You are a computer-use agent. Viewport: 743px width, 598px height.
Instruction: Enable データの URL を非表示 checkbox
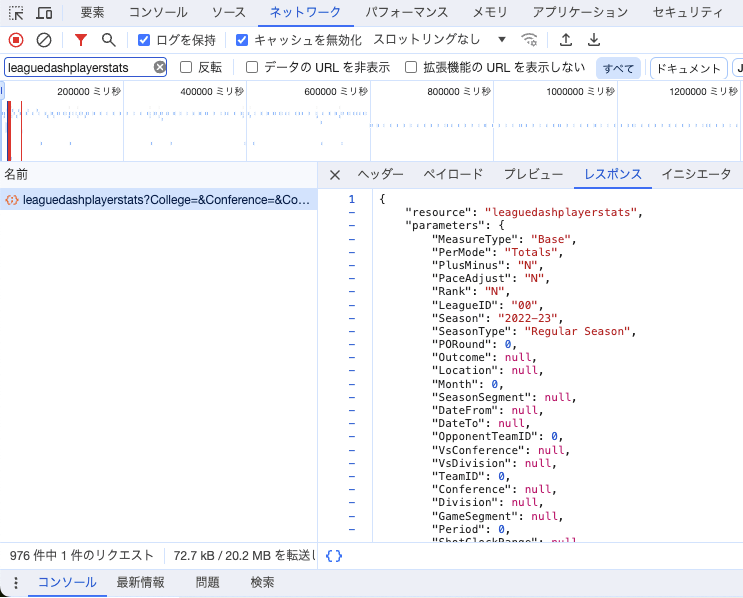(x=252, y=67)
